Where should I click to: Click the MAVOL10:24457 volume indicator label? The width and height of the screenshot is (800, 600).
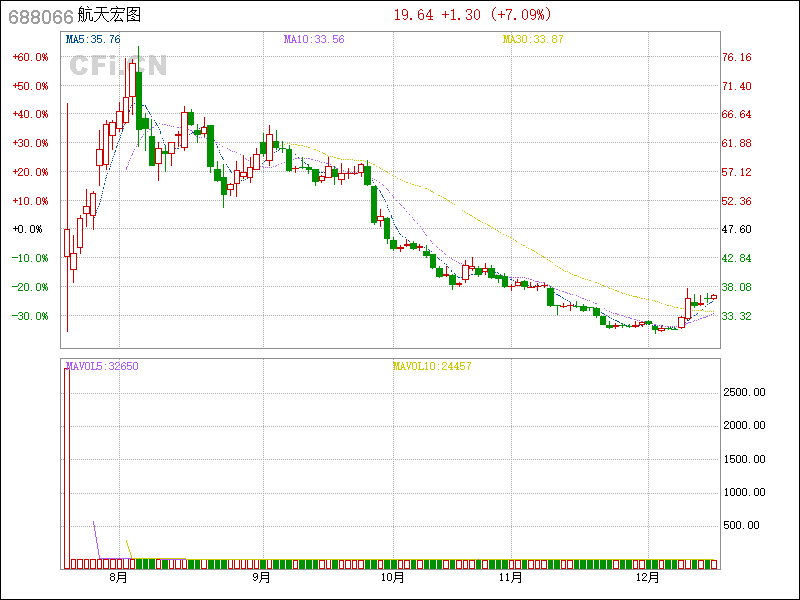(x=431, y=366)
